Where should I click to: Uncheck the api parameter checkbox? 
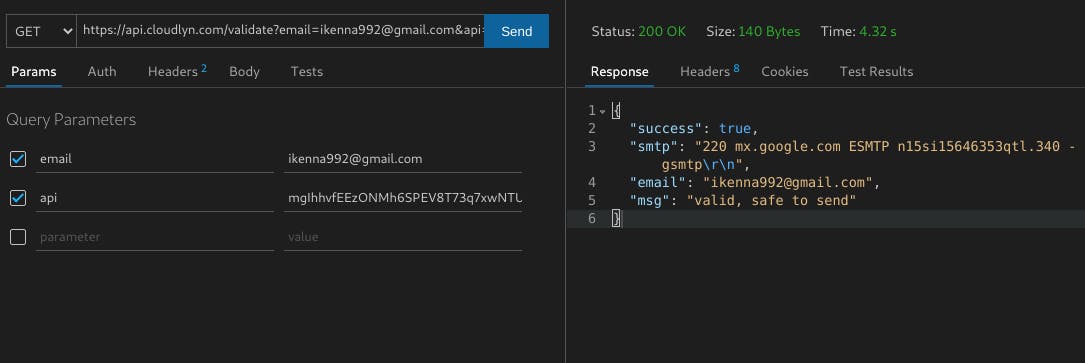18,198
